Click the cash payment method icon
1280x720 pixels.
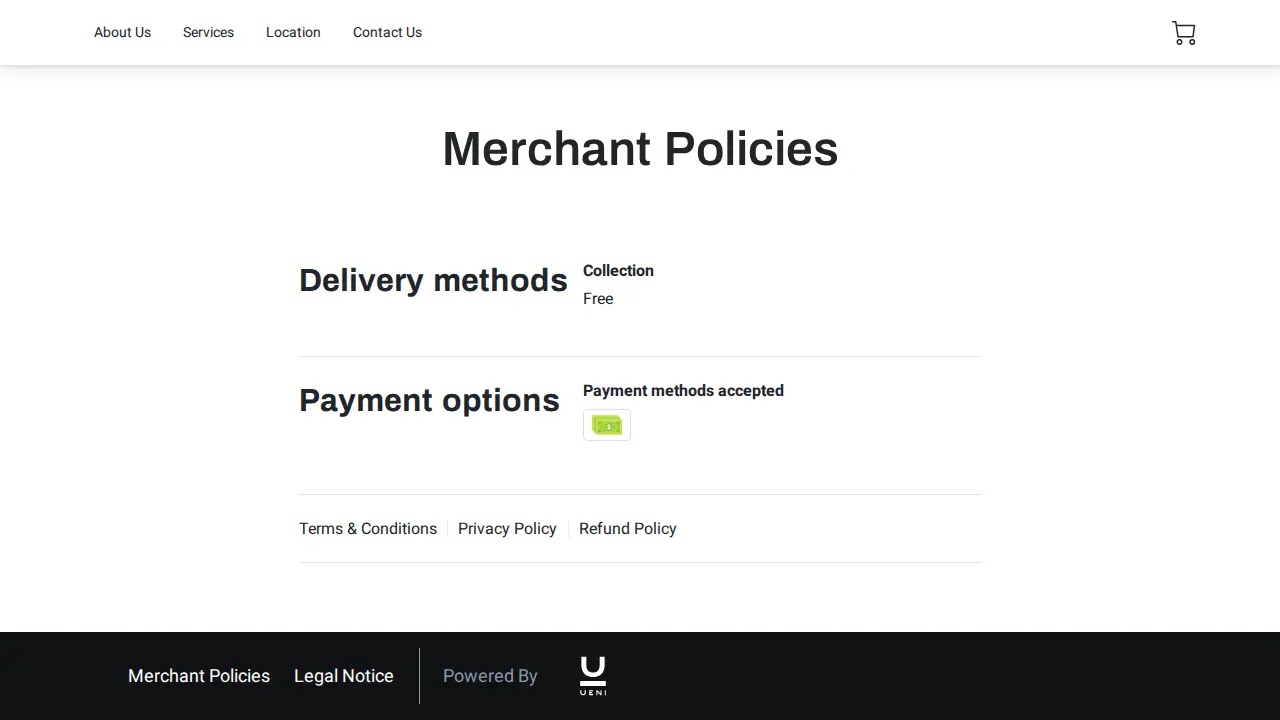[x=607, y=425]
